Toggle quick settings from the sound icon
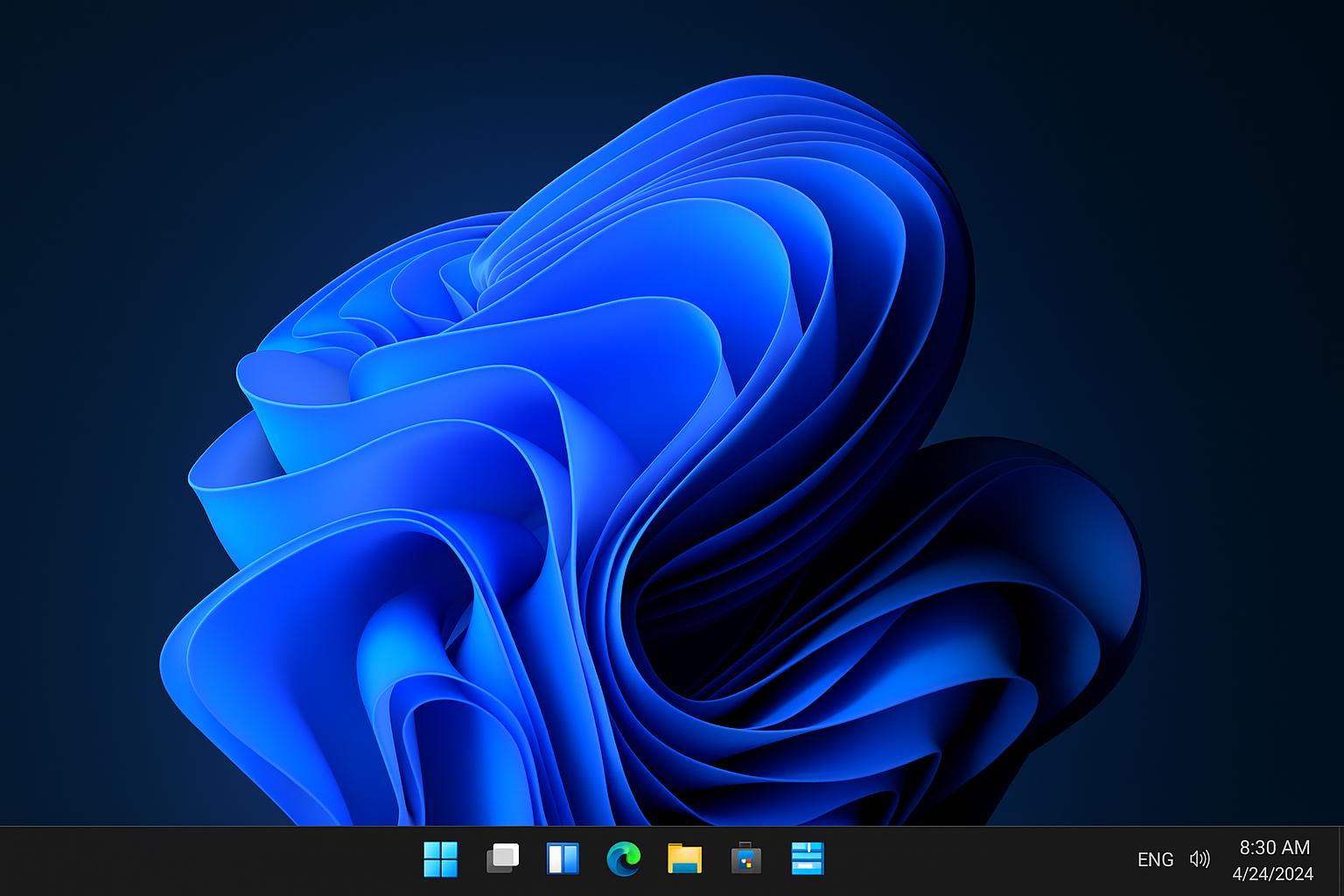 tap(1199, 859)
